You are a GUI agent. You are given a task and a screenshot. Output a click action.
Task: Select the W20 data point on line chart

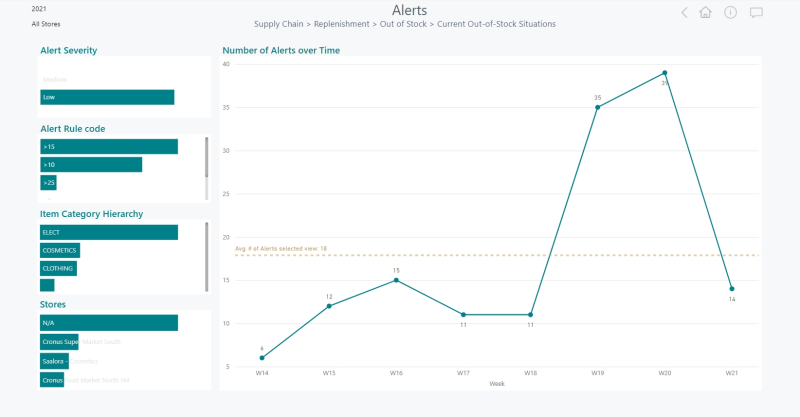(x=665, y=73)
